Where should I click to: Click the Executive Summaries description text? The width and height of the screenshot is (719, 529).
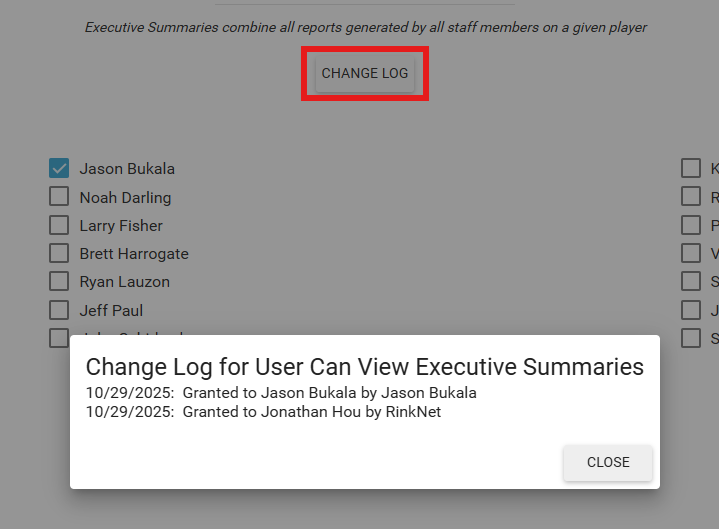365,27
